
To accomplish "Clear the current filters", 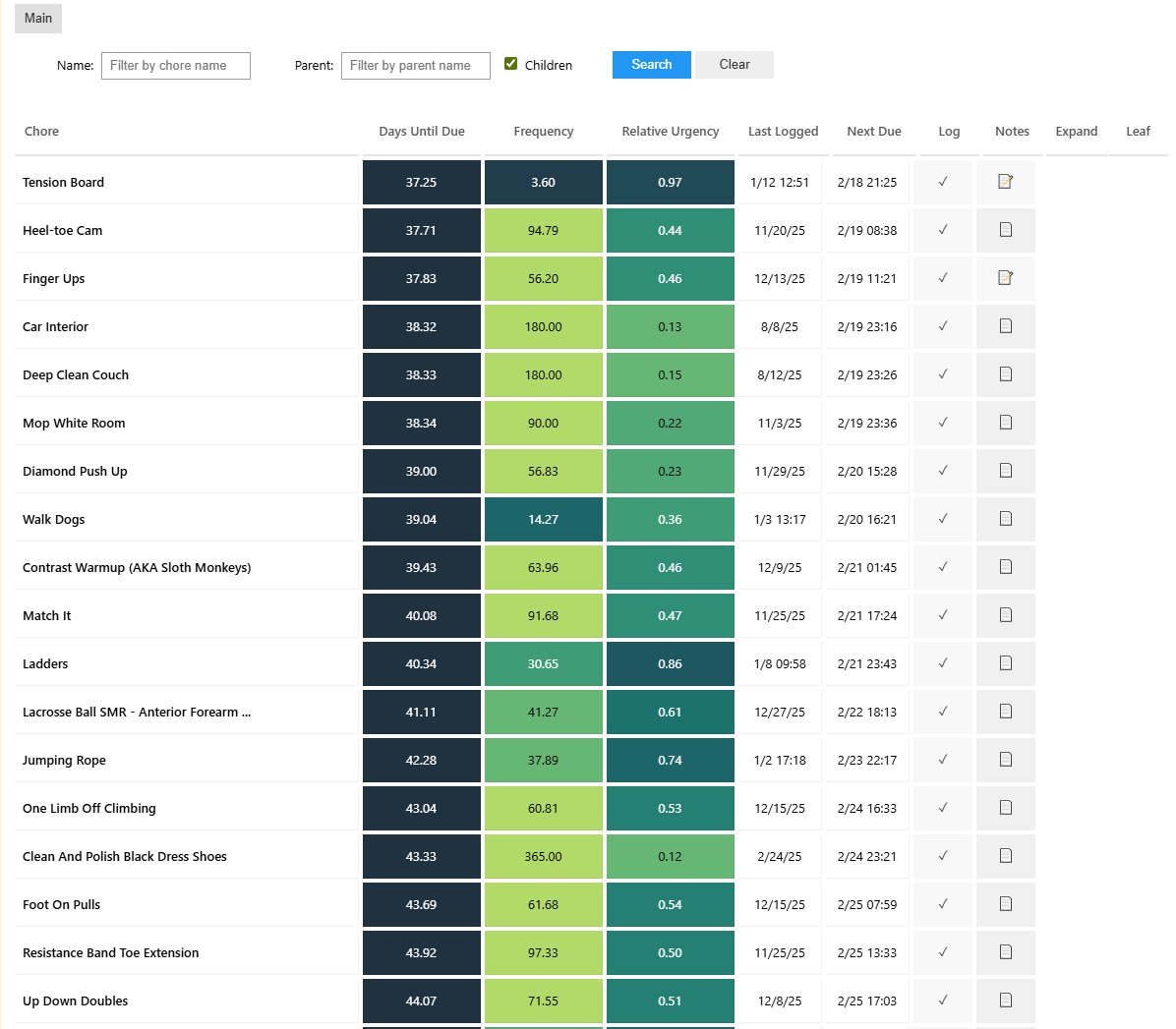I will coord(734,64).
